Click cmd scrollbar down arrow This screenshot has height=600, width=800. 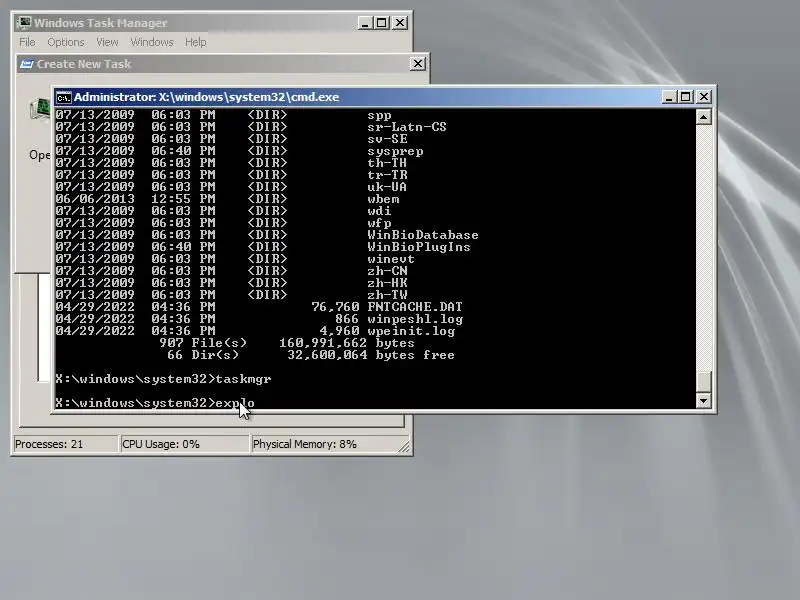704,401
